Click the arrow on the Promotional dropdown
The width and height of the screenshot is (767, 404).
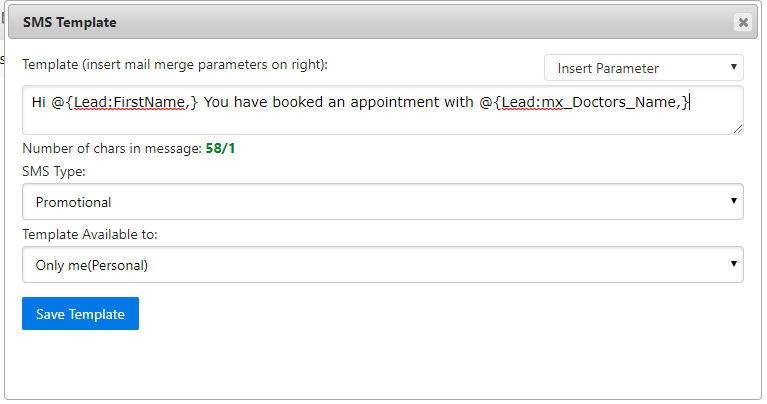tap(735, 202)
